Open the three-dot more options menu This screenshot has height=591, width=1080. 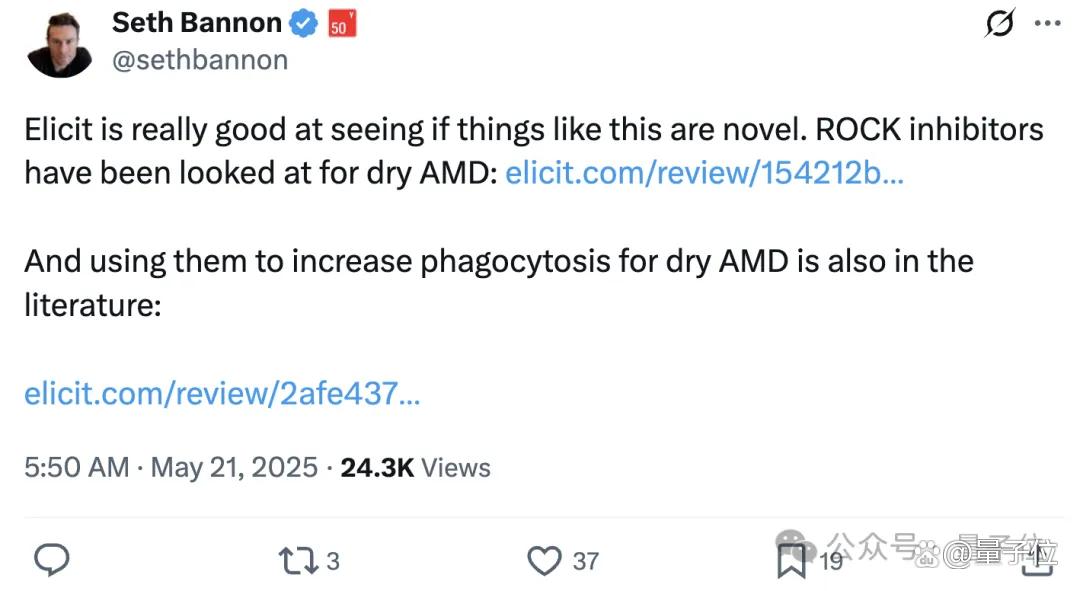1047,23
